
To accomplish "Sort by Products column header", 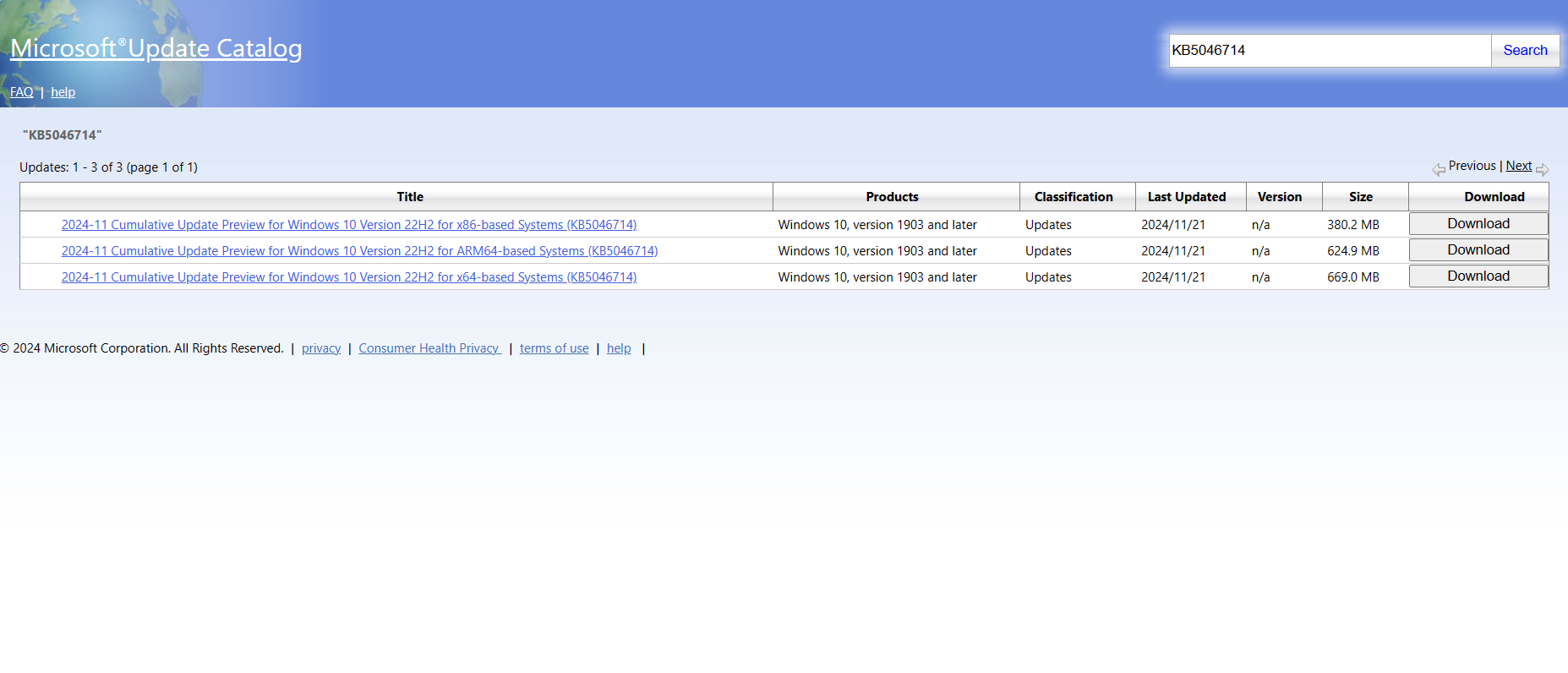I will click(892, 197).
